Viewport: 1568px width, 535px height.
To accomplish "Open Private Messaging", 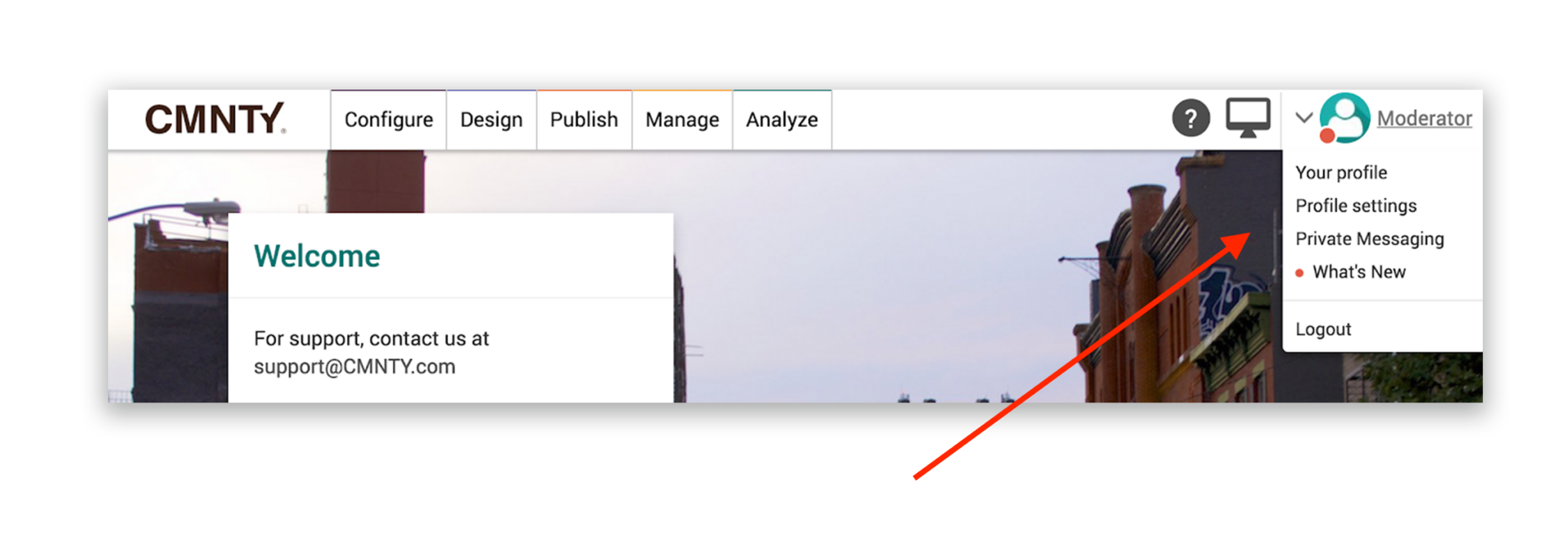I will (1370, 239).
